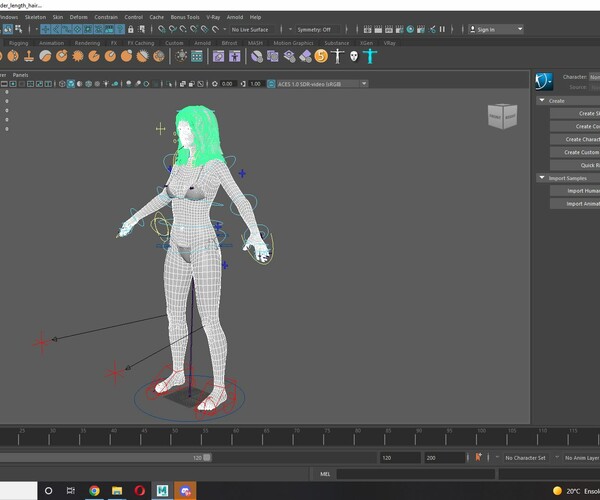Click the purple window with link icon on shelf
The width and height of the screenshot is (600, 500).
point(218,56)
